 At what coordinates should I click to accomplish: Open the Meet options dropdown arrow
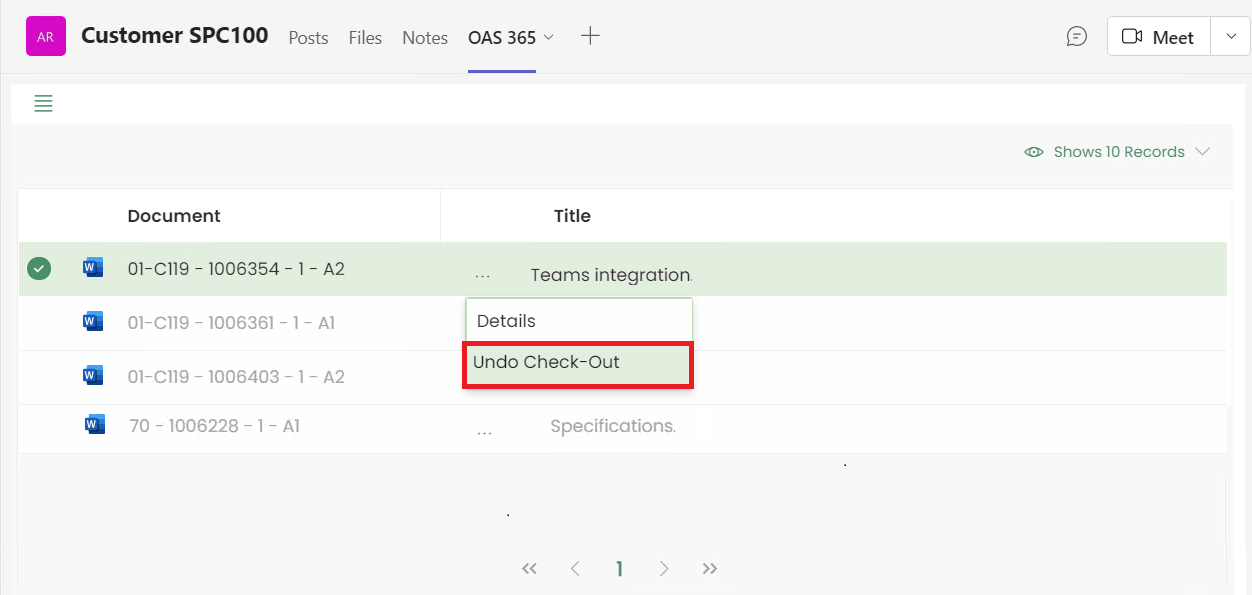point(1230,37)
